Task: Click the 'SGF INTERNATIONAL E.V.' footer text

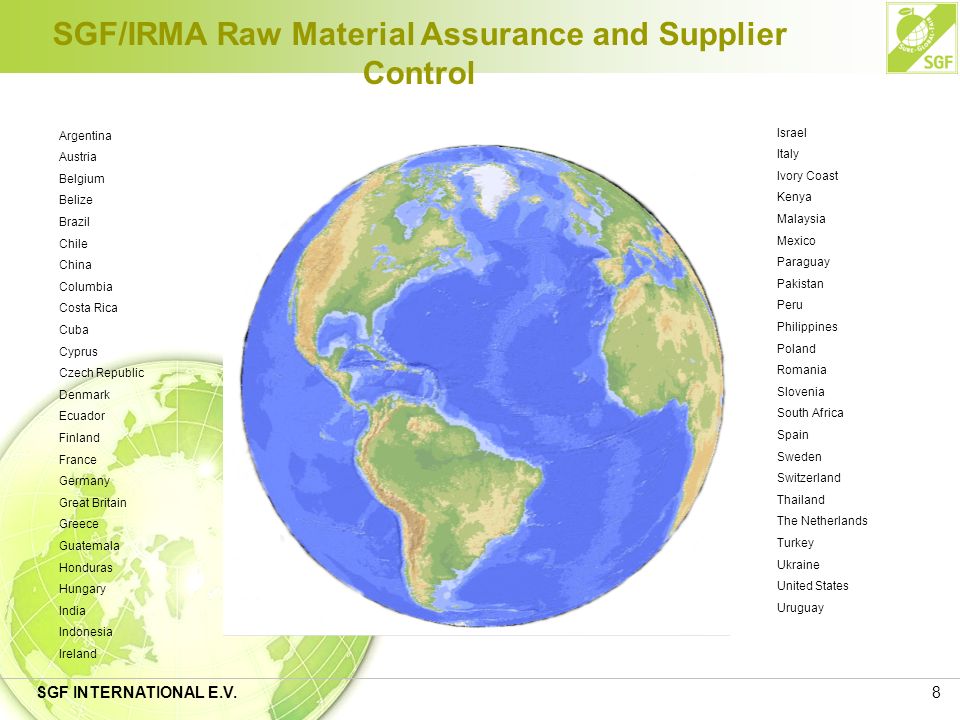Action: [x=137, y=692]
